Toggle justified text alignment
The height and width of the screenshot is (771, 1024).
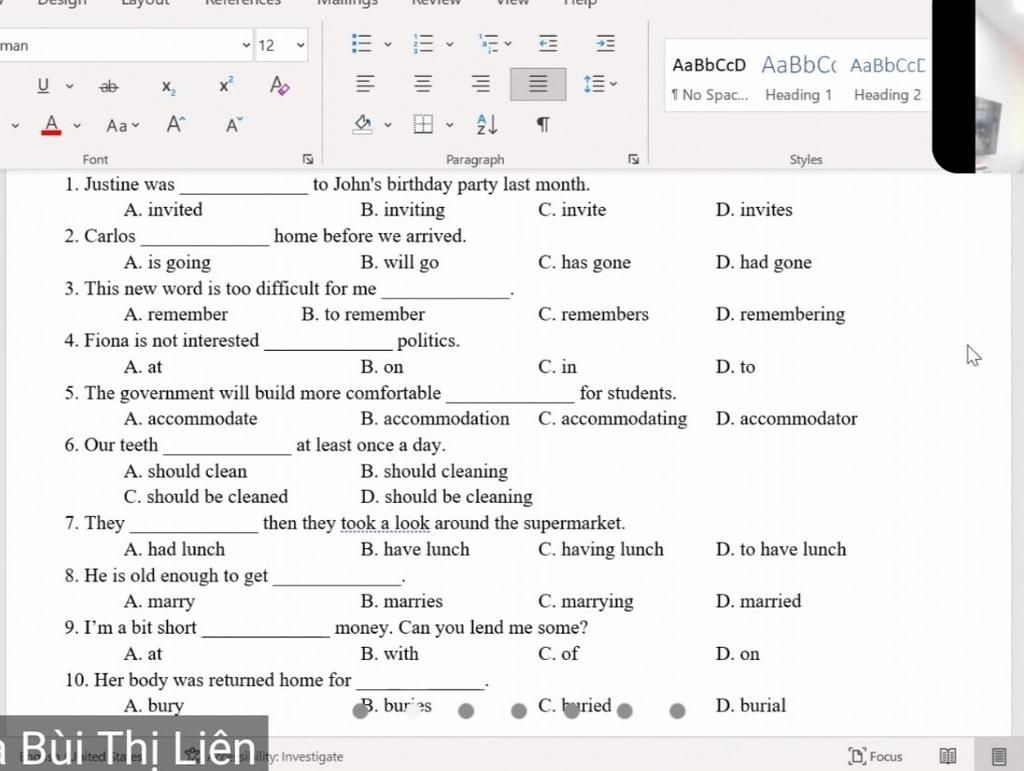click(538, 84)
